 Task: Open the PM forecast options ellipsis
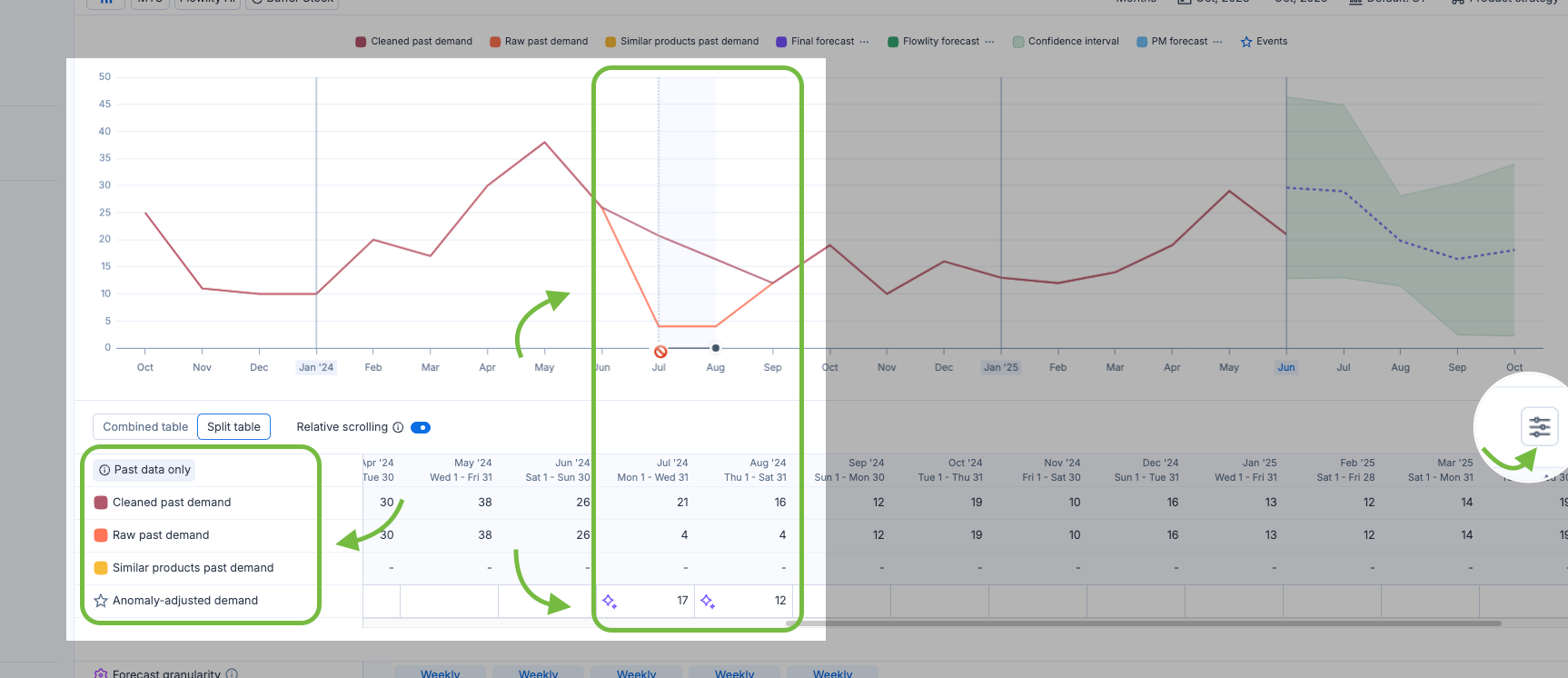(x=1217, y=42)
